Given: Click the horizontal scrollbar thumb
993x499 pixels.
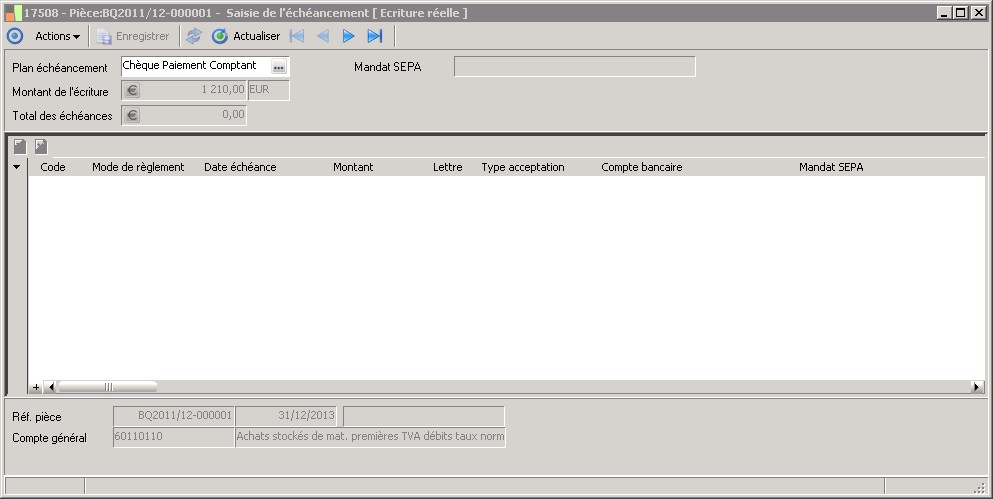Looking at the screenshot, I should pyautogui.click(x=108, y=387).
